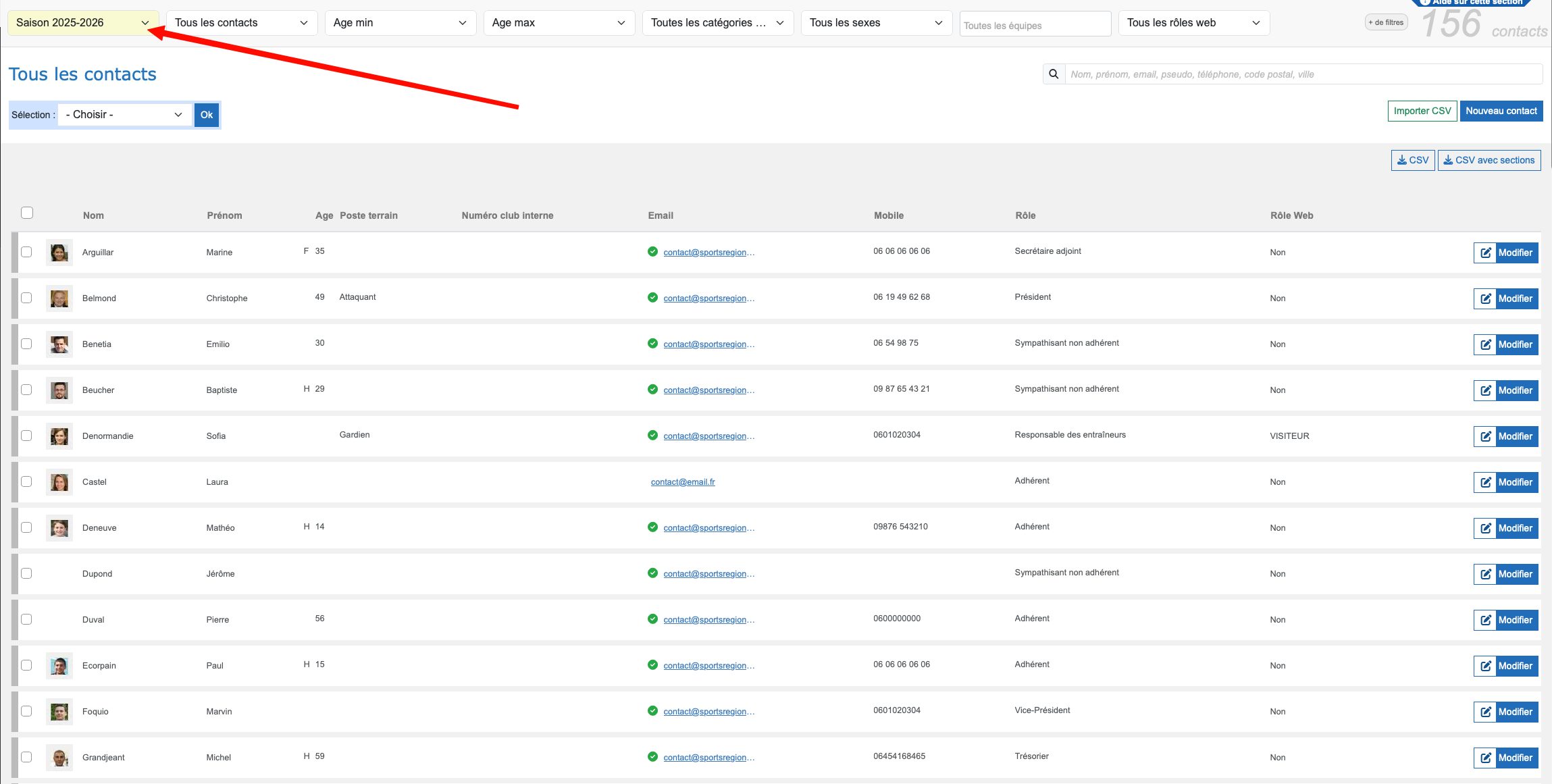The width and height of the screenshot is (1552, 784).
Task: Select the Castel Laura row checkbox
Action: click(x=26, y=481)
